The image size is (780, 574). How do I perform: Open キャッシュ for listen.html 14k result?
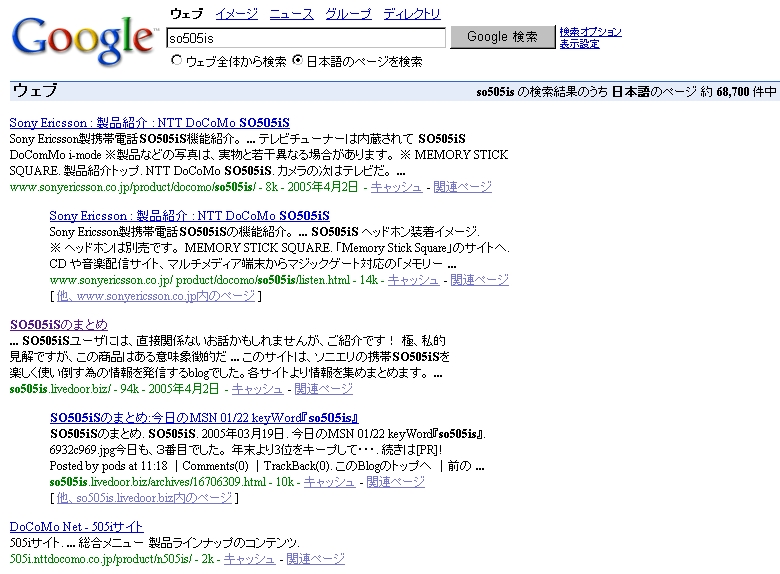click(x=413, y=280)
